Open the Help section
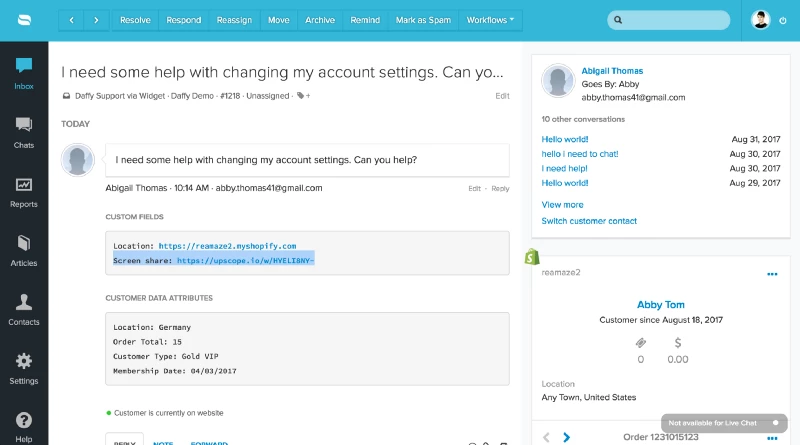The height and width of the screenshot is (445, 800). [24, 427]
